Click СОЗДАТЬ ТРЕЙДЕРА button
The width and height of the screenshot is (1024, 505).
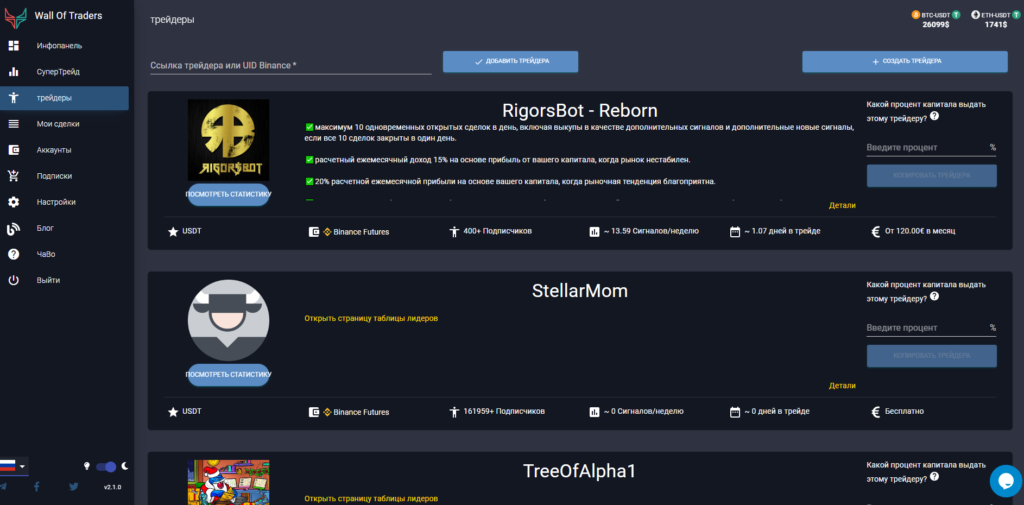pyautogui.click(x=904, y=61)
